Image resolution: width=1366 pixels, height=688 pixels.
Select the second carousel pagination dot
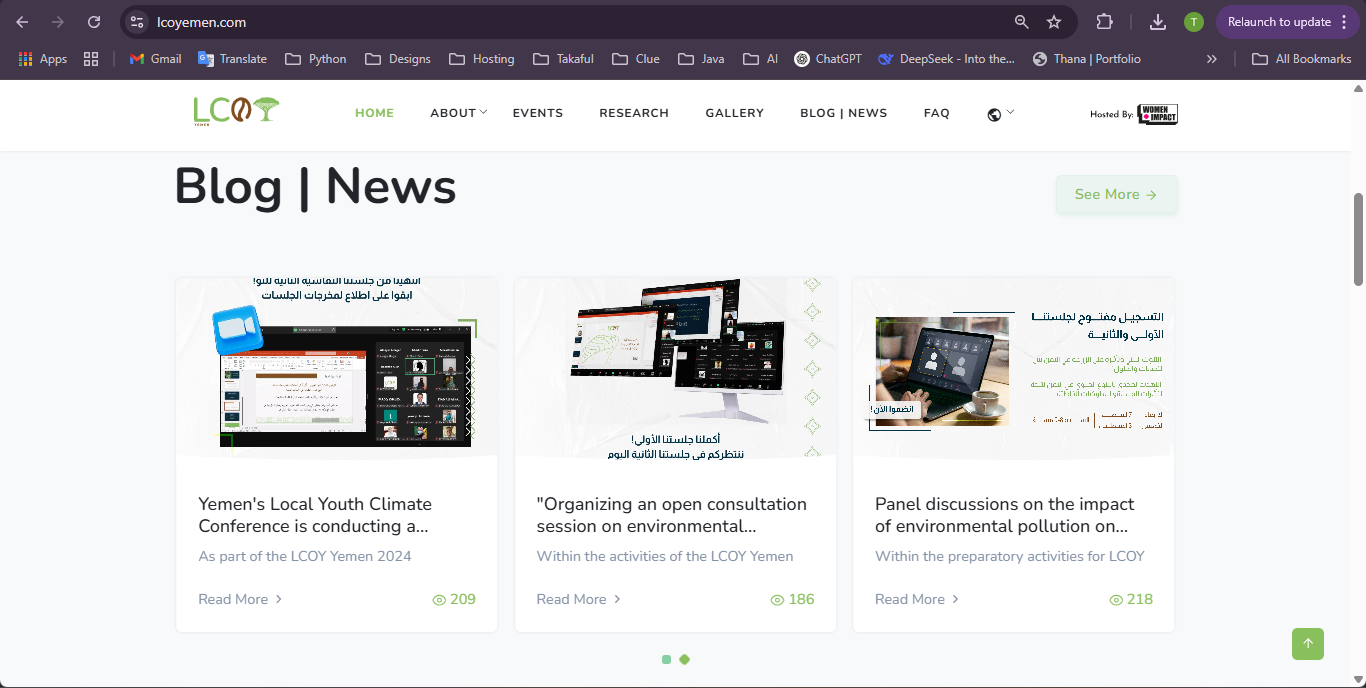point(685,659)
